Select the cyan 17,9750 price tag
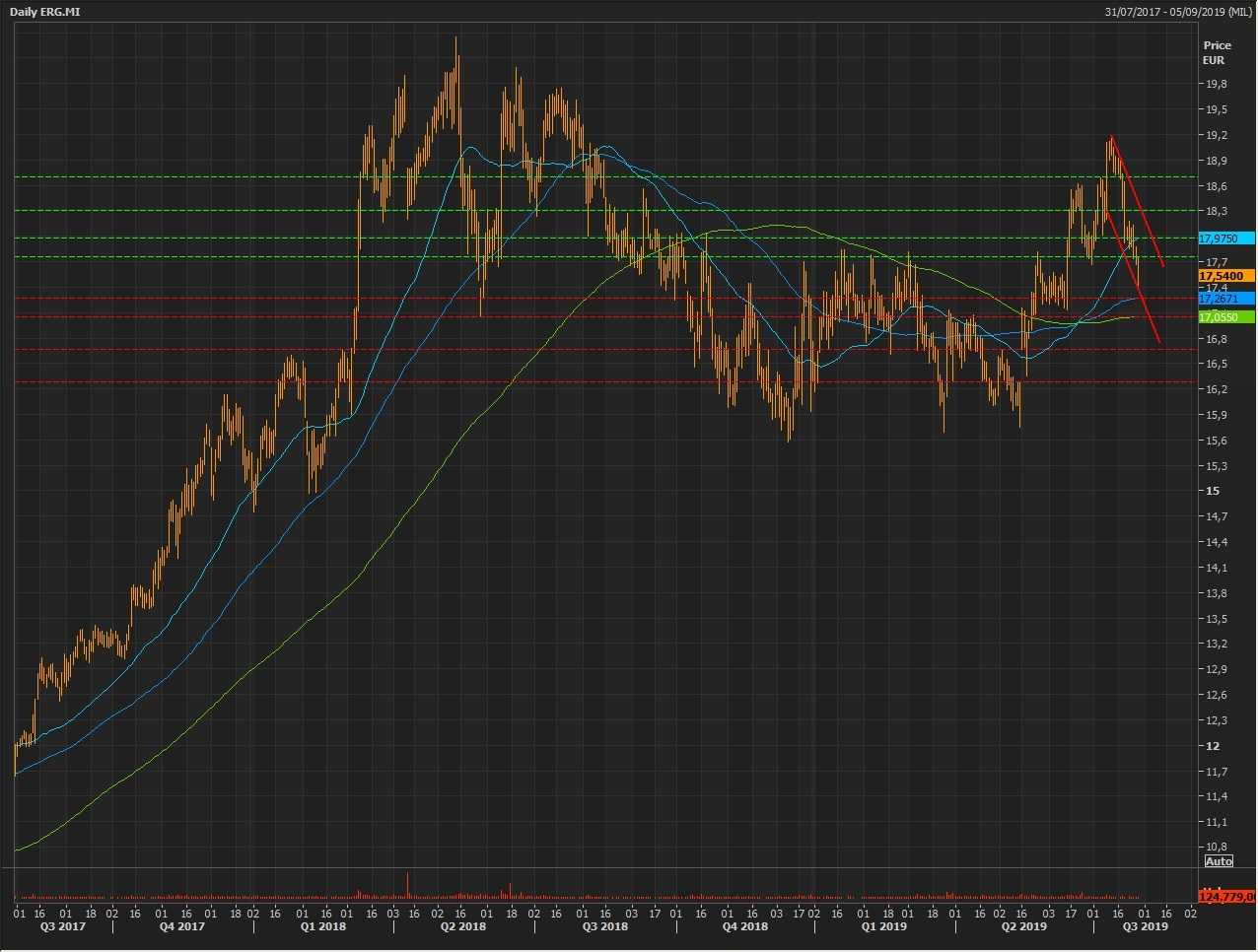Screen dimensions: 1258x952 [1225, 238]
